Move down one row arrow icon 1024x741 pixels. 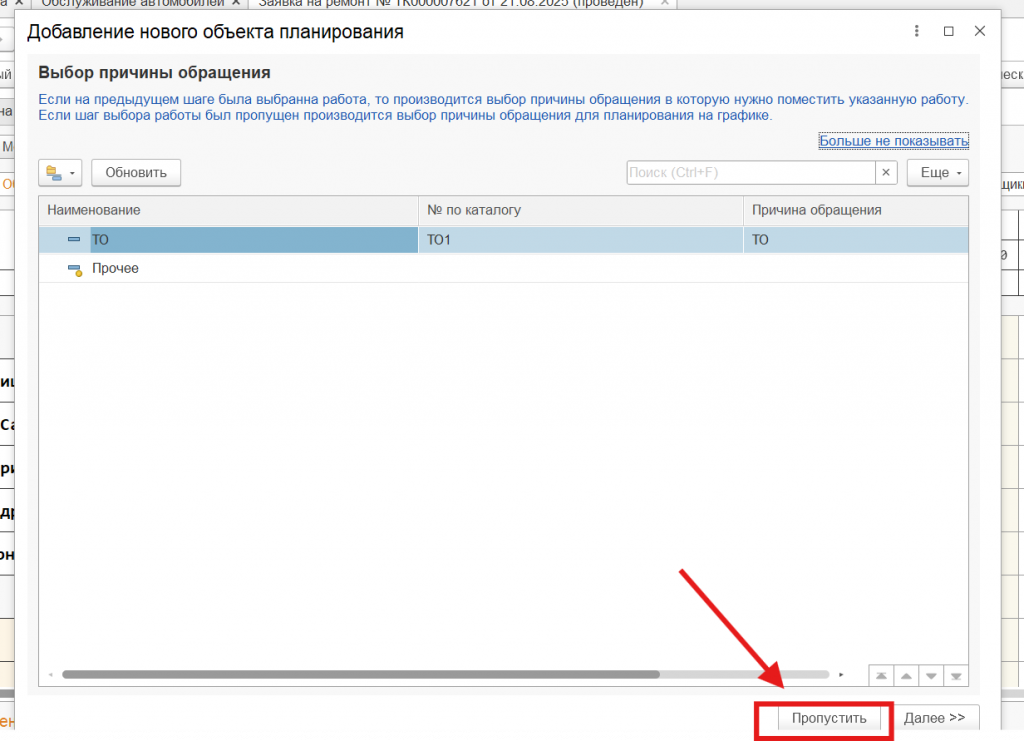coord(931,675)
